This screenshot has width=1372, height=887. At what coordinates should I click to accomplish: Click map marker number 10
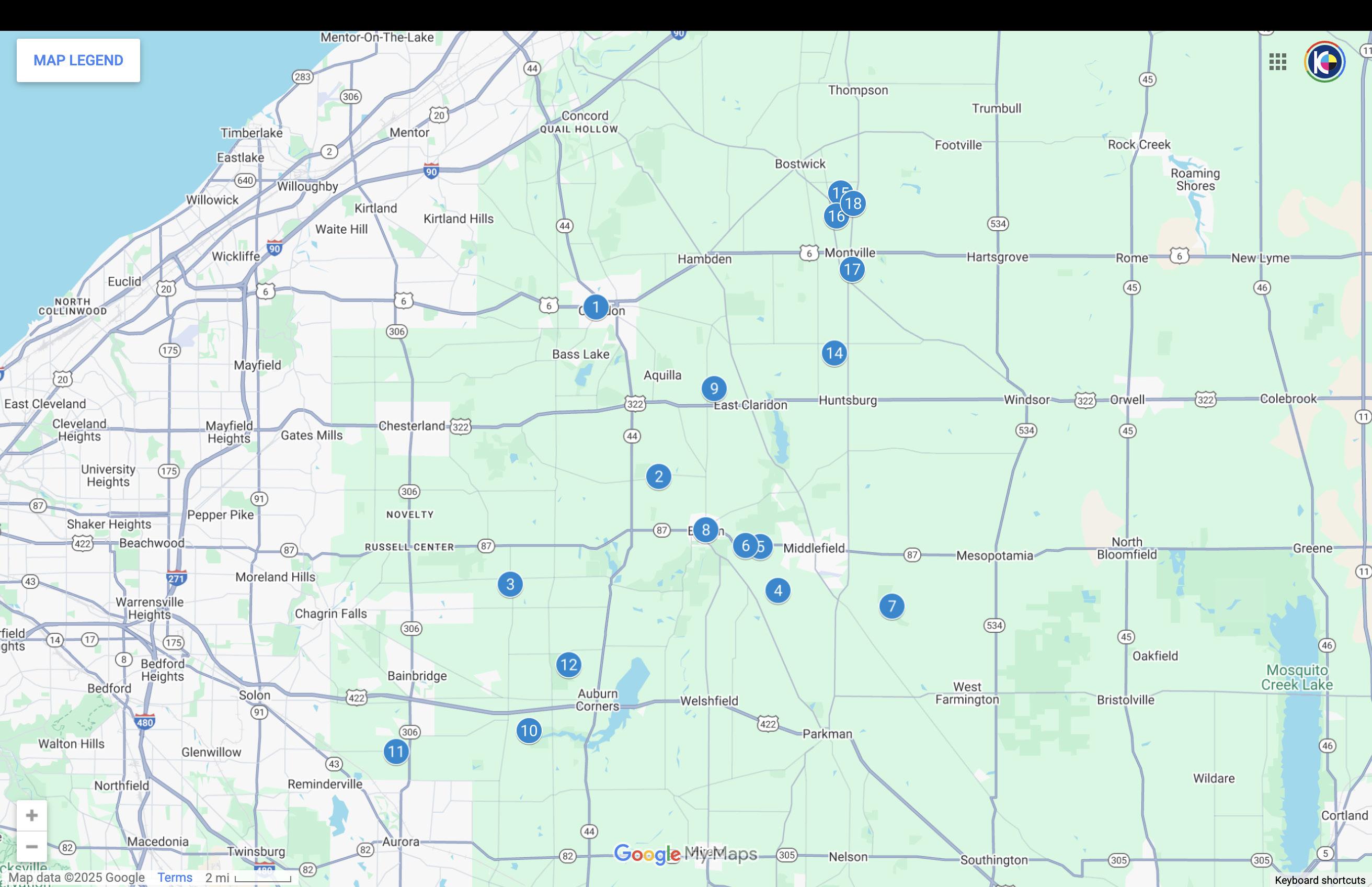point(529,731)
